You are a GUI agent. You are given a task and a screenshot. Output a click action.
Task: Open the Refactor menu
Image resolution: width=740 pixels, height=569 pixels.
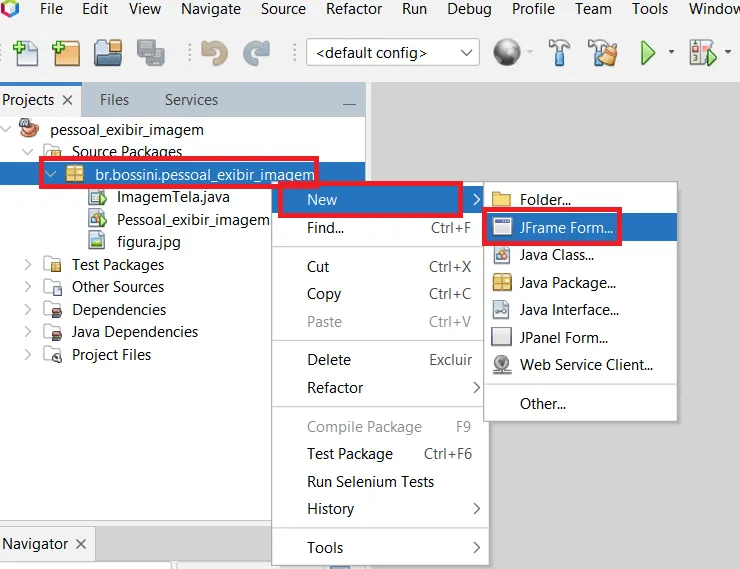[x=354, y=9]
